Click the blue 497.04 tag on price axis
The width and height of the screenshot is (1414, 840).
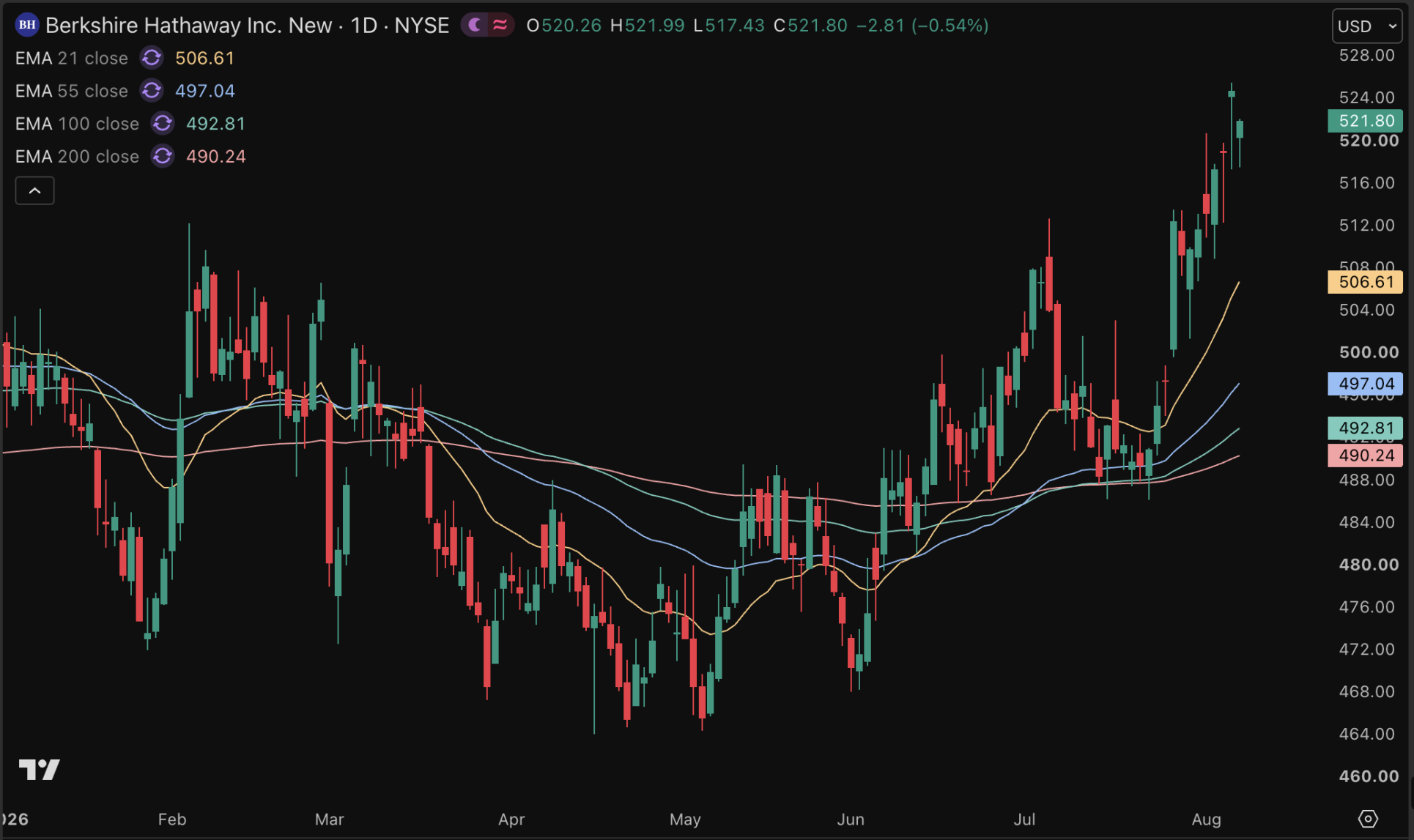click(x=1366, y=384)
